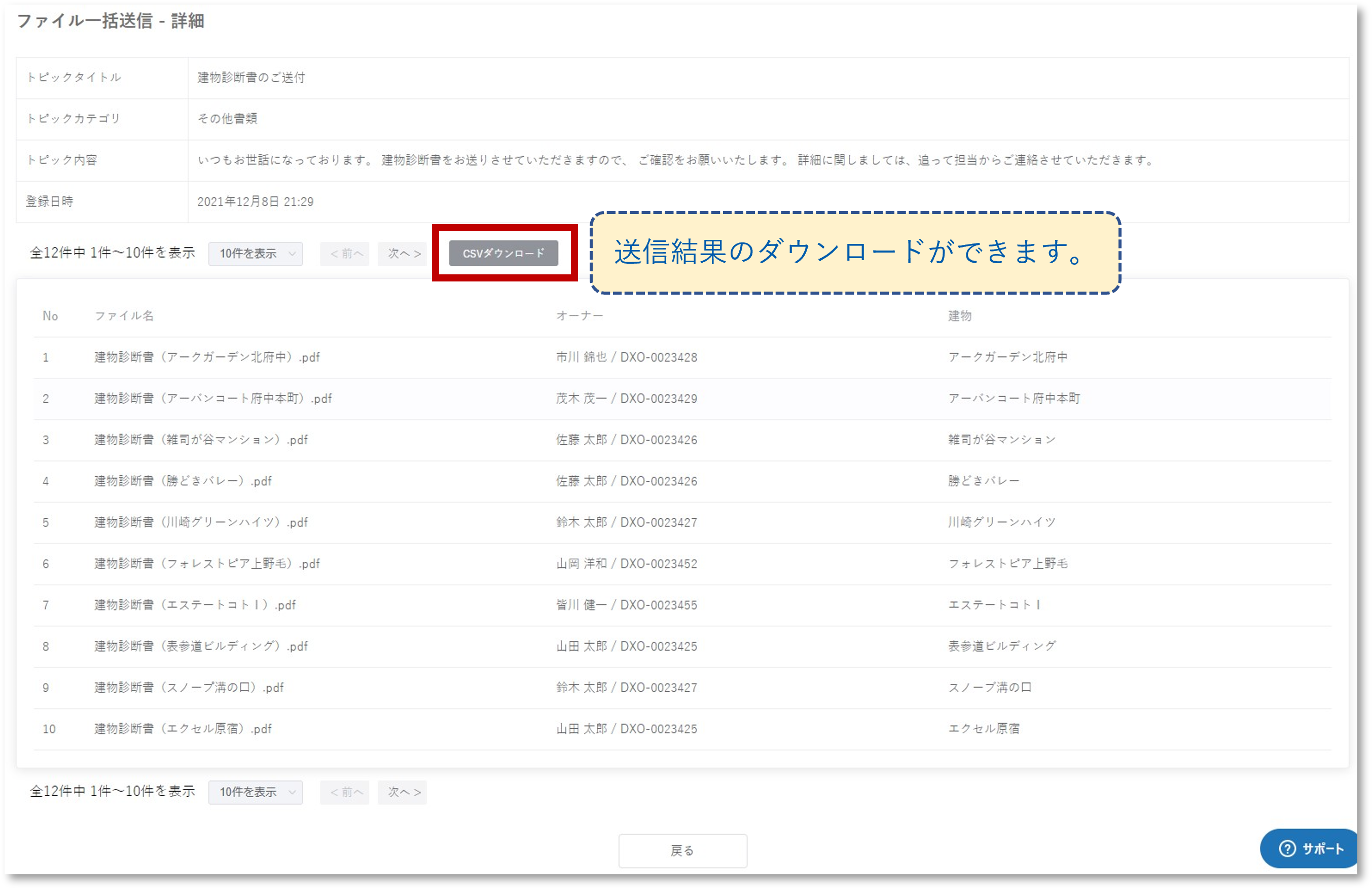
Task: Open the サポート help widget
Action: (x=1310, y=848)
